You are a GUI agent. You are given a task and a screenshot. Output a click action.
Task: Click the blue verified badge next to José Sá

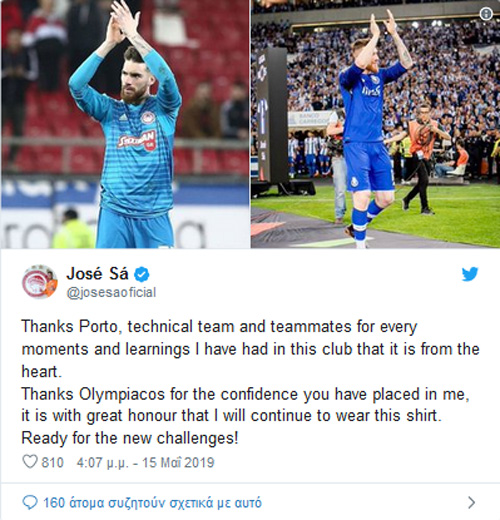pyautogui.click(x=142, y=275)
